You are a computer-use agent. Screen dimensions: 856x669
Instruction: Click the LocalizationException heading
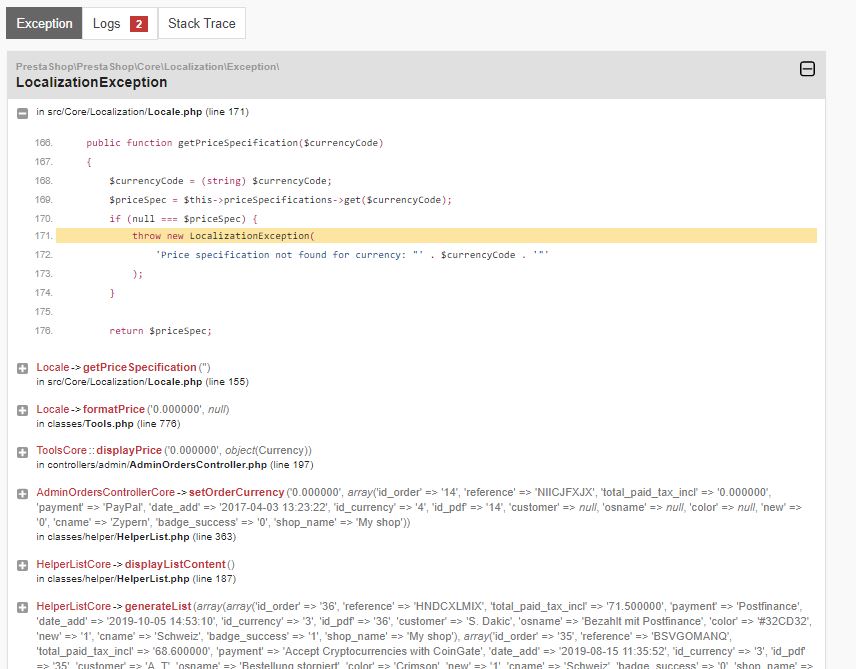(x=91, y=82)
